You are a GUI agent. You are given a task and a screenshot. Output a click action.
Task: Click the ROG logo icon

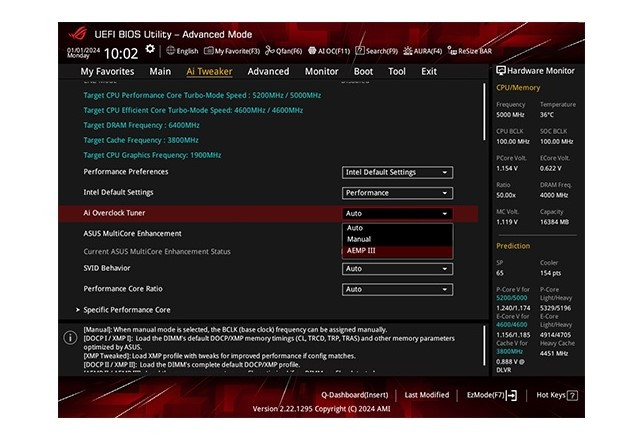(78, 33)
